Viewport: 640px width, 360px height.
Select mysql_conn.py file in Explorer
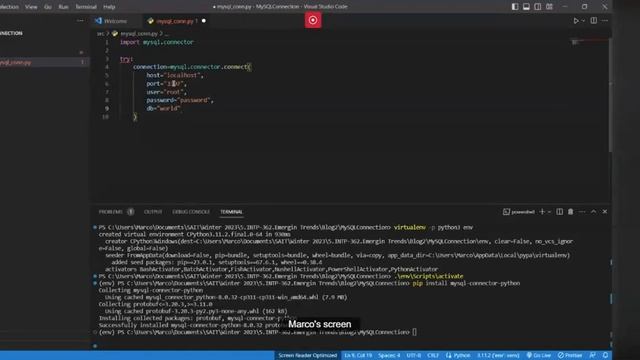tap(44, 62)
